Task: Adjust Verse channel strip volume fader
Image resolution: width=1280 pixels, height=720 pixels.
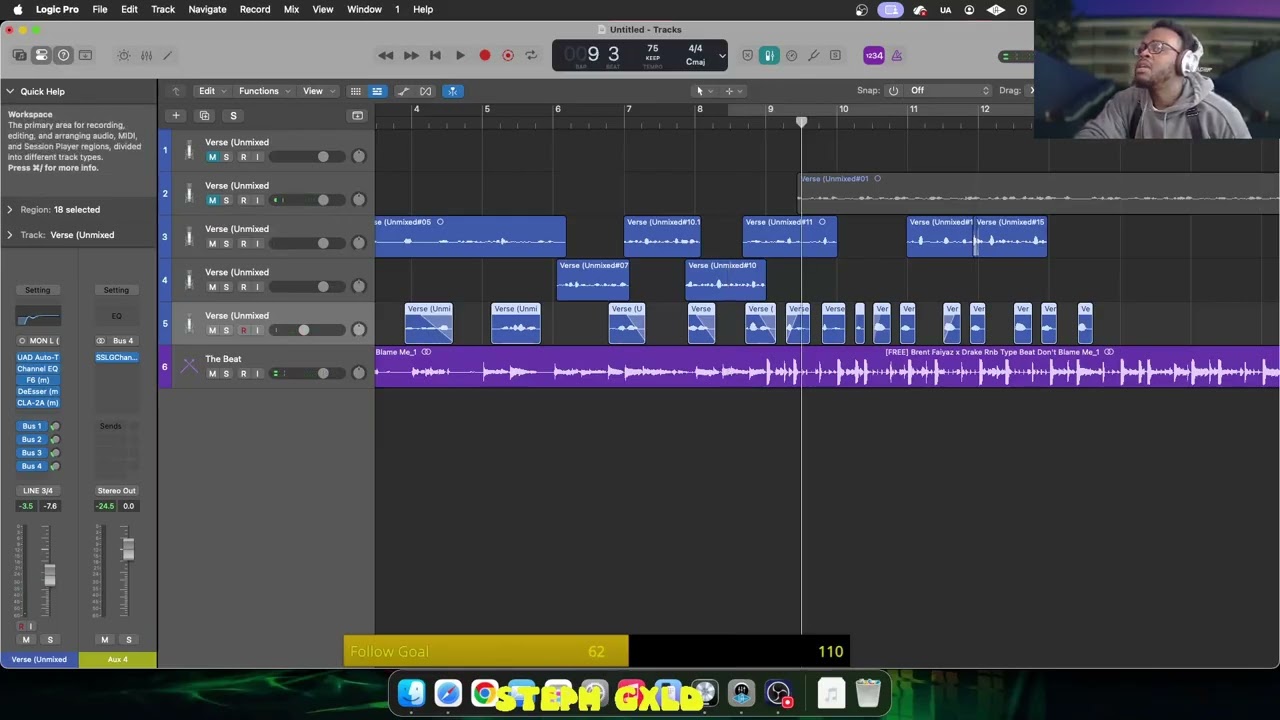Action: [49, 576]
